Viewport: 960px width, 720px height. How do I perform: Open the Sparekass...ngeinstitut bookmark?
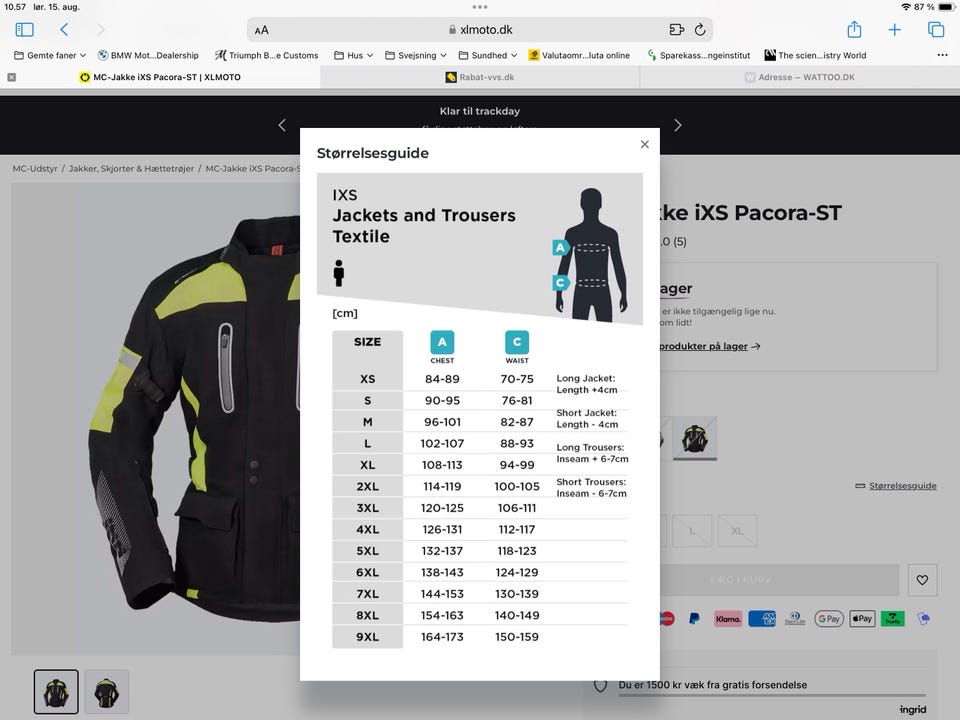point(699,55)
